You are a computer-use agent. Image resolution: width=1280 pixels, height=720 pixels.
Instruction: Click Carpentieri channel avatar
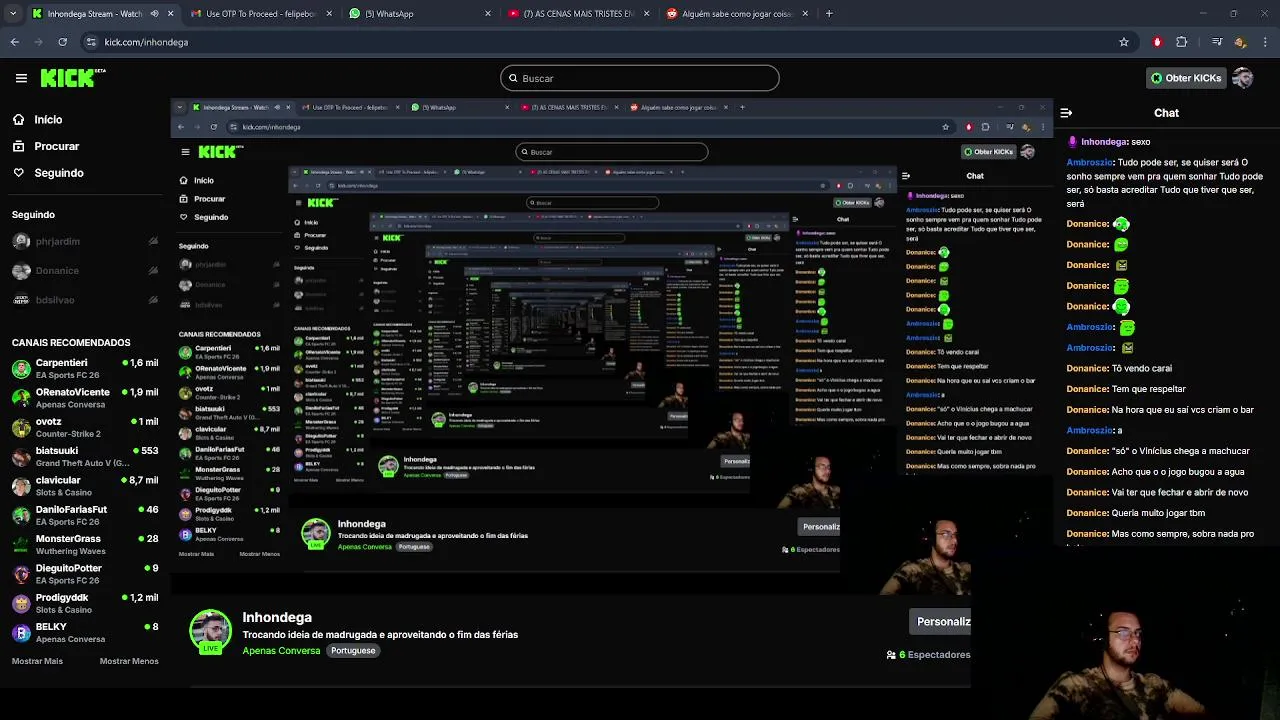pyautogui.click(x=21, y=369)
